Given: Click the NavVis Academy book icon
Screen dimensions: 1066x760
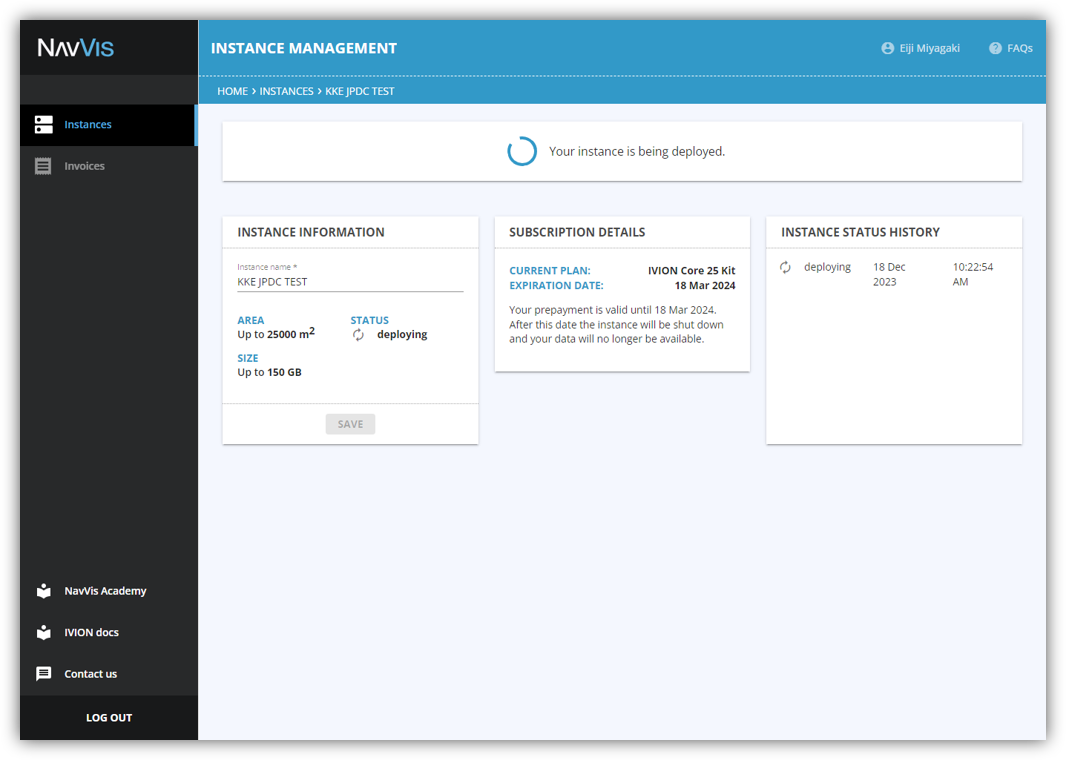Looking at the screenshot, I should [x=44, y=591].
